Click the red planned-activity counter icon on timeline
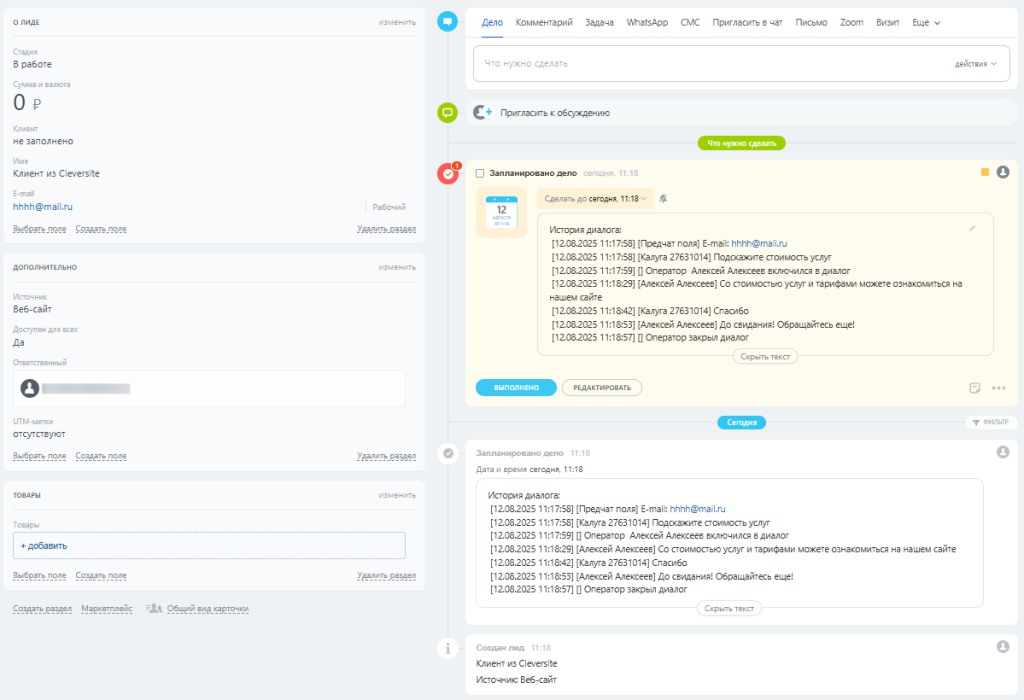 click(x=448, y=174)
